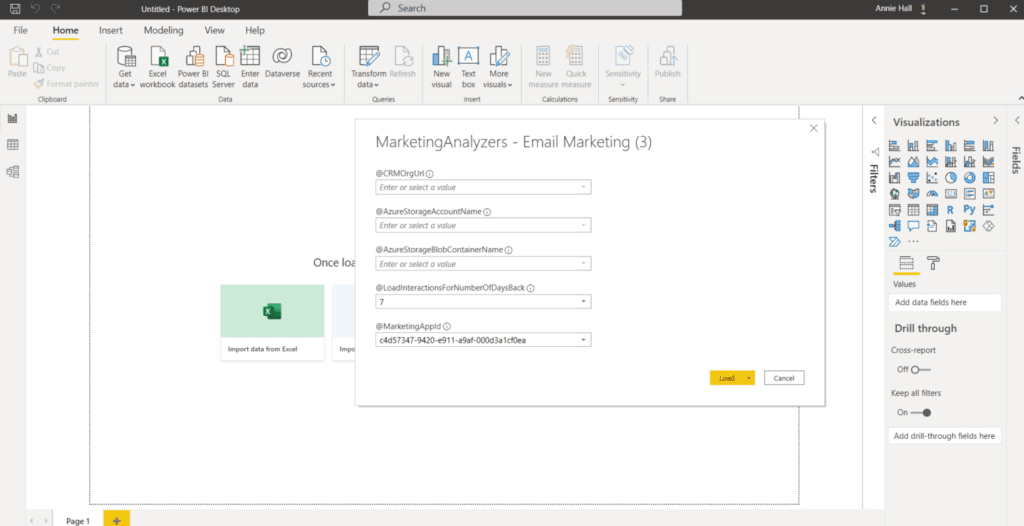Insert a New visual
The width and height of the screenshot is (1024, 526).
[441, 67]
